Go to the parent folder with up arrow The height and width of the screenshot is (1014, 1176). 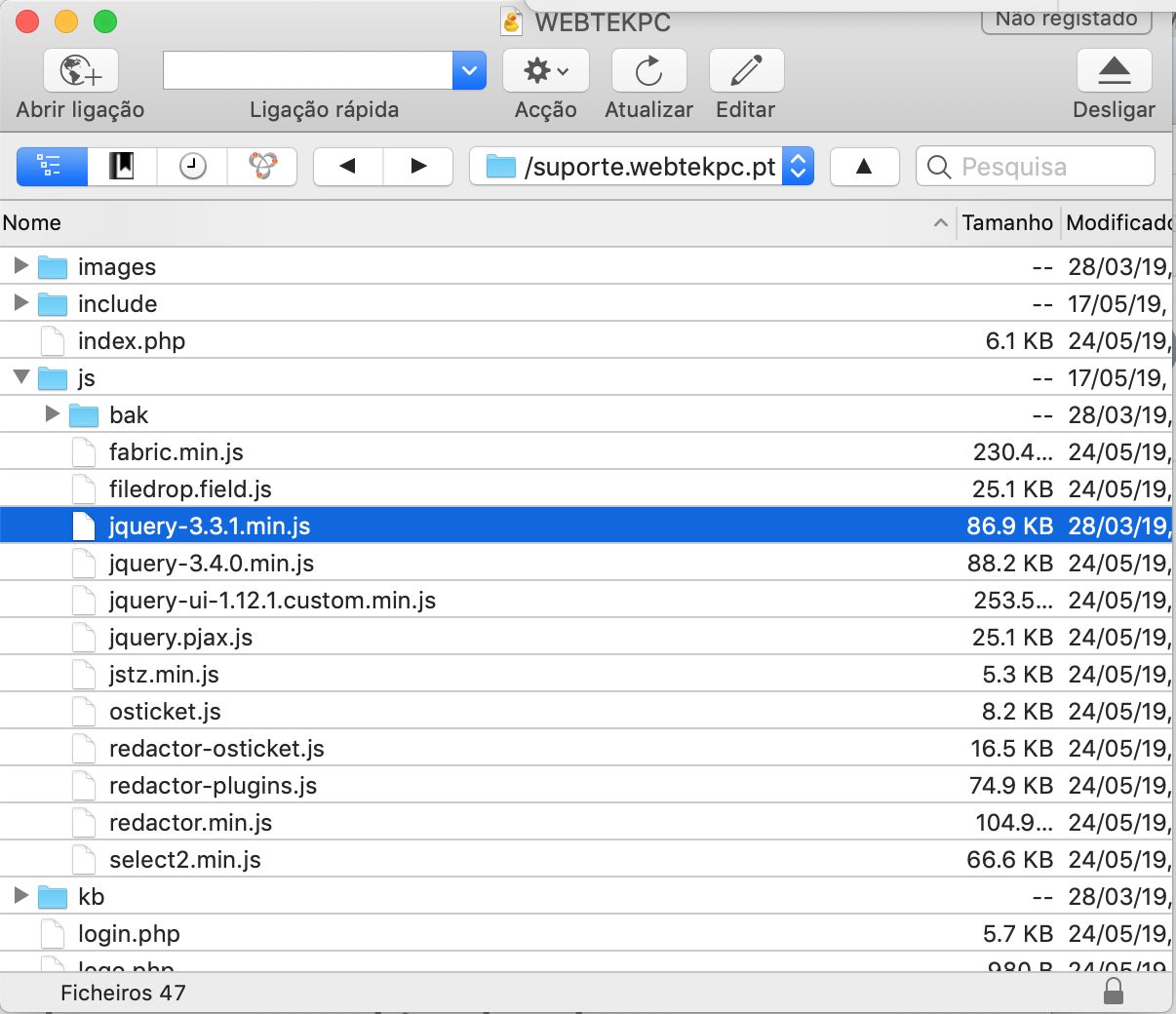[x=863, y=167]
